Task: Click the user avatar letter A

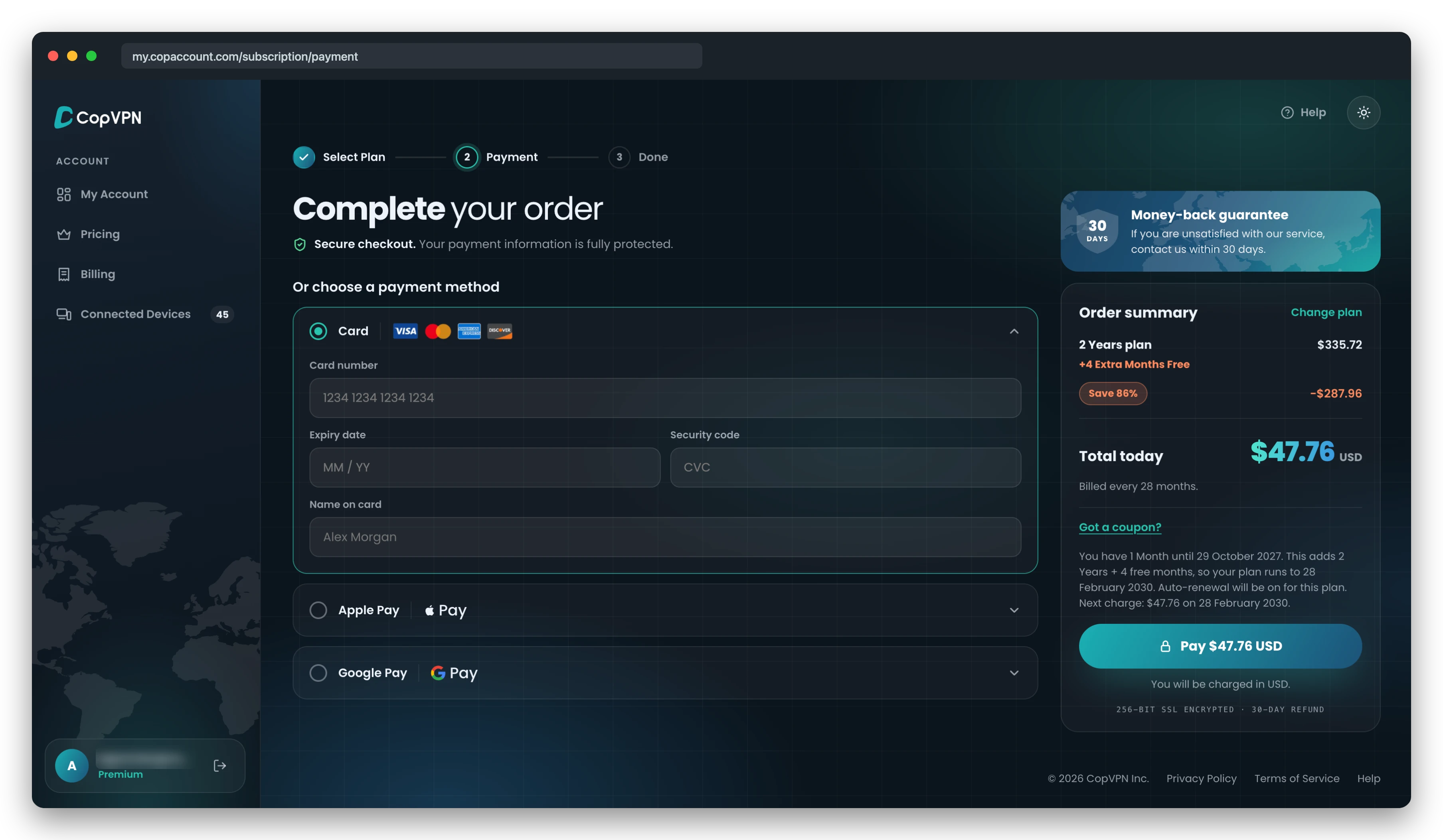Action: [x=71, y=766]
